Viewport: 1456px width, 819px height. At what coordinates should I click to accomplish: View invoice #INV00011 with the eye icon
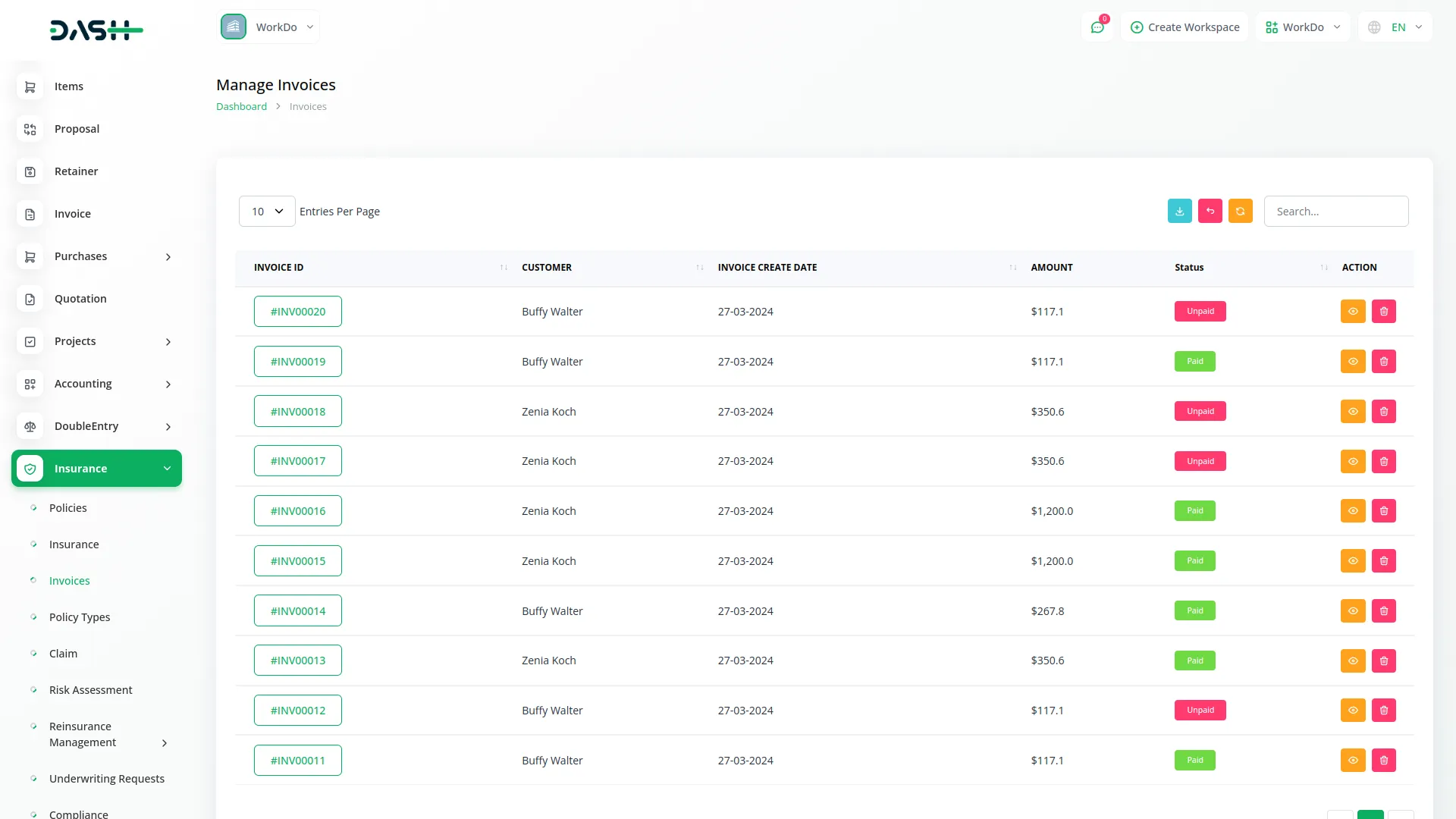[1353, 760]
